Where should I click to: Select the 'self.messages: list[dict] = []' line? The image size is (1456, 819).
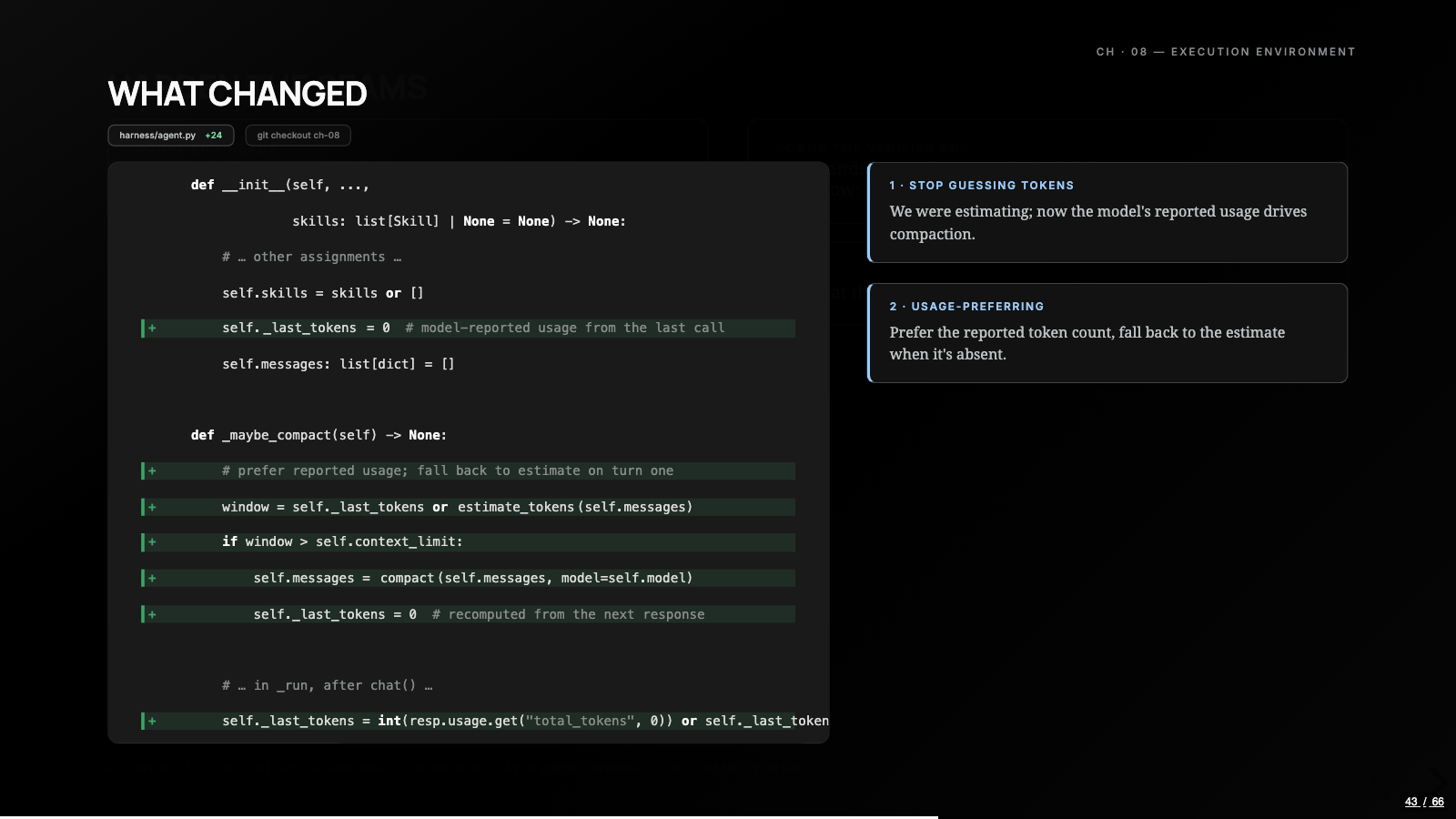[x=339, y=364]
